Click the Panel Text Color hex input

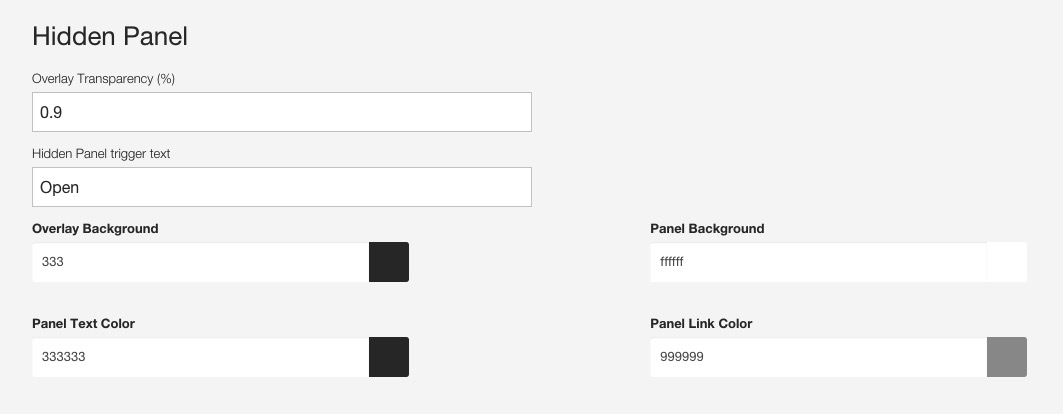[201, 356]
